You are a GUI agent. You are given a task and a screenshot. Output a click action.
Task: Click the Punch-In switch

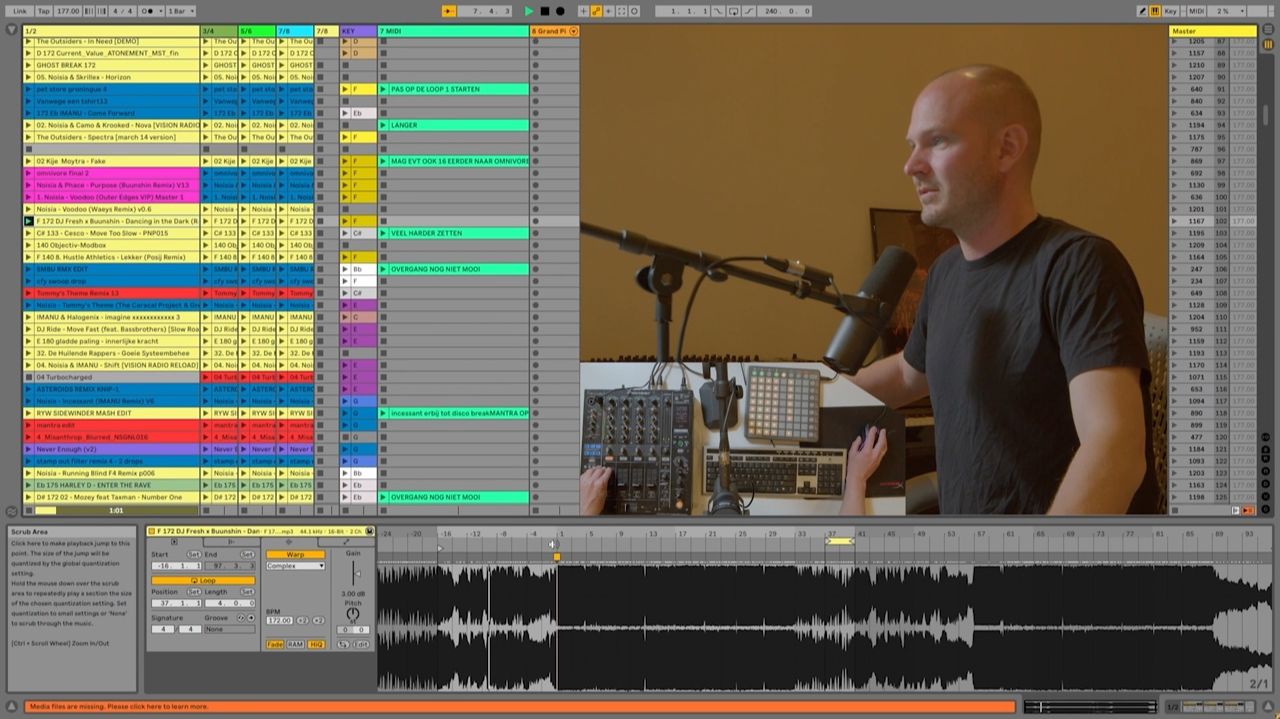[717, 11]
